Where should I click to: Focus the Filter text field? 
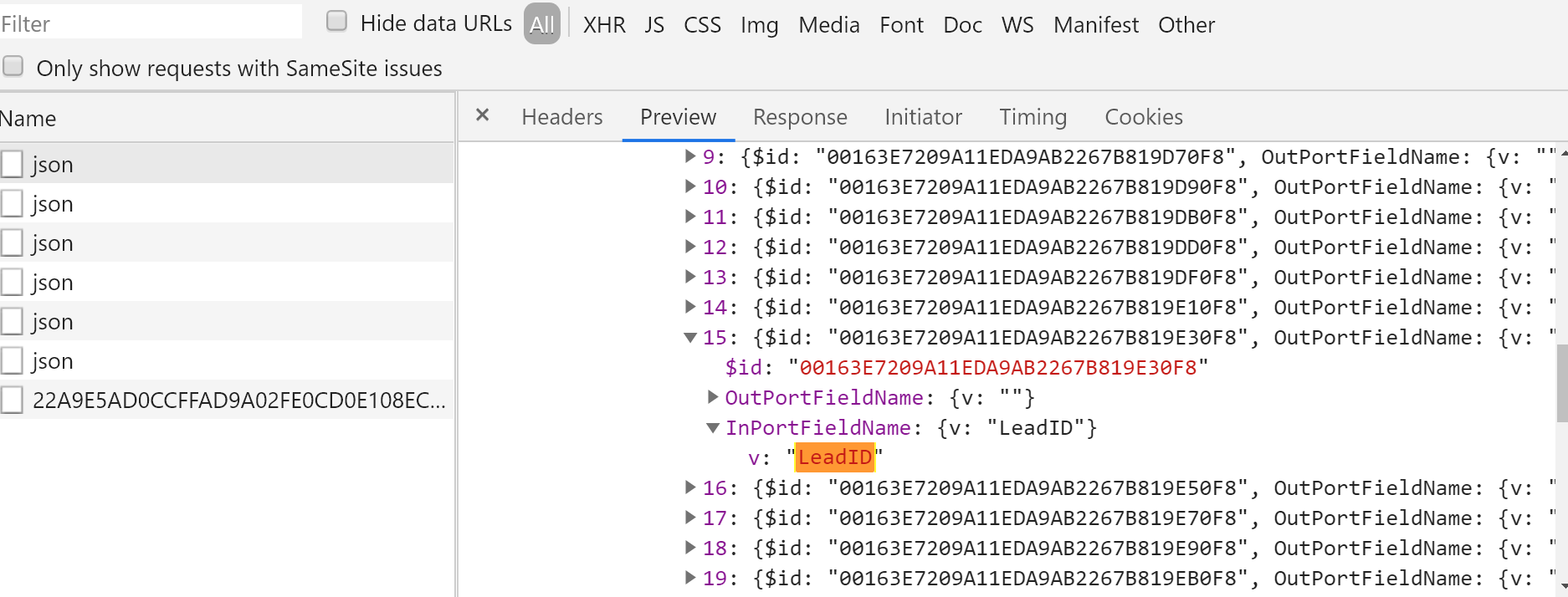click(x=151, y=23)
